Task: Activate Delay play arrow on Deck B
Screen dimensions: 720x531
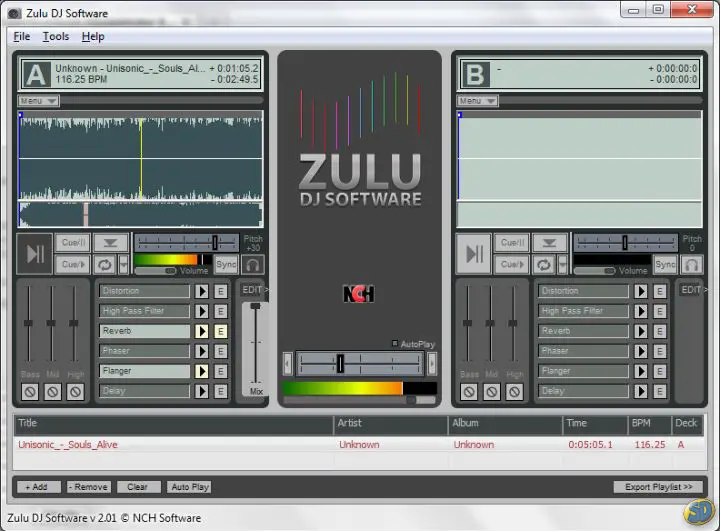Action: 641,391
